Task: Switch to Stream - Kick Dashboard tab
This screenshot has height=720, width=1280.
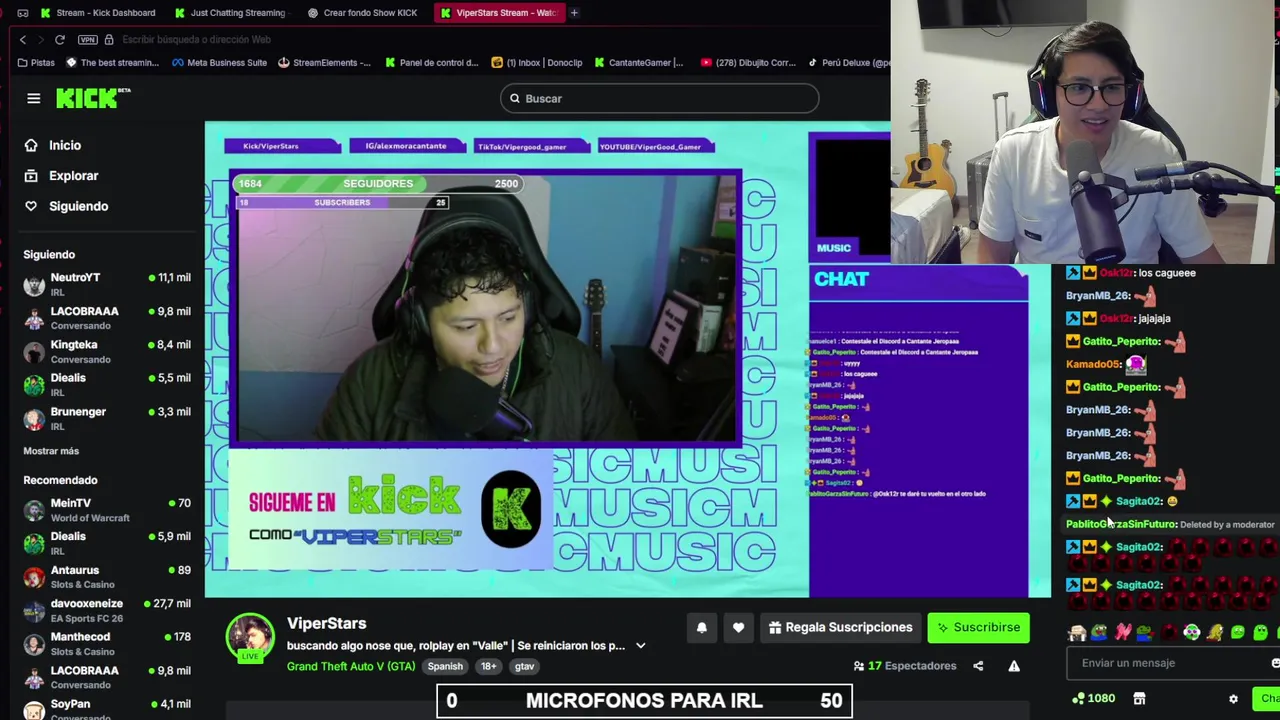Action: pos(98,12)
